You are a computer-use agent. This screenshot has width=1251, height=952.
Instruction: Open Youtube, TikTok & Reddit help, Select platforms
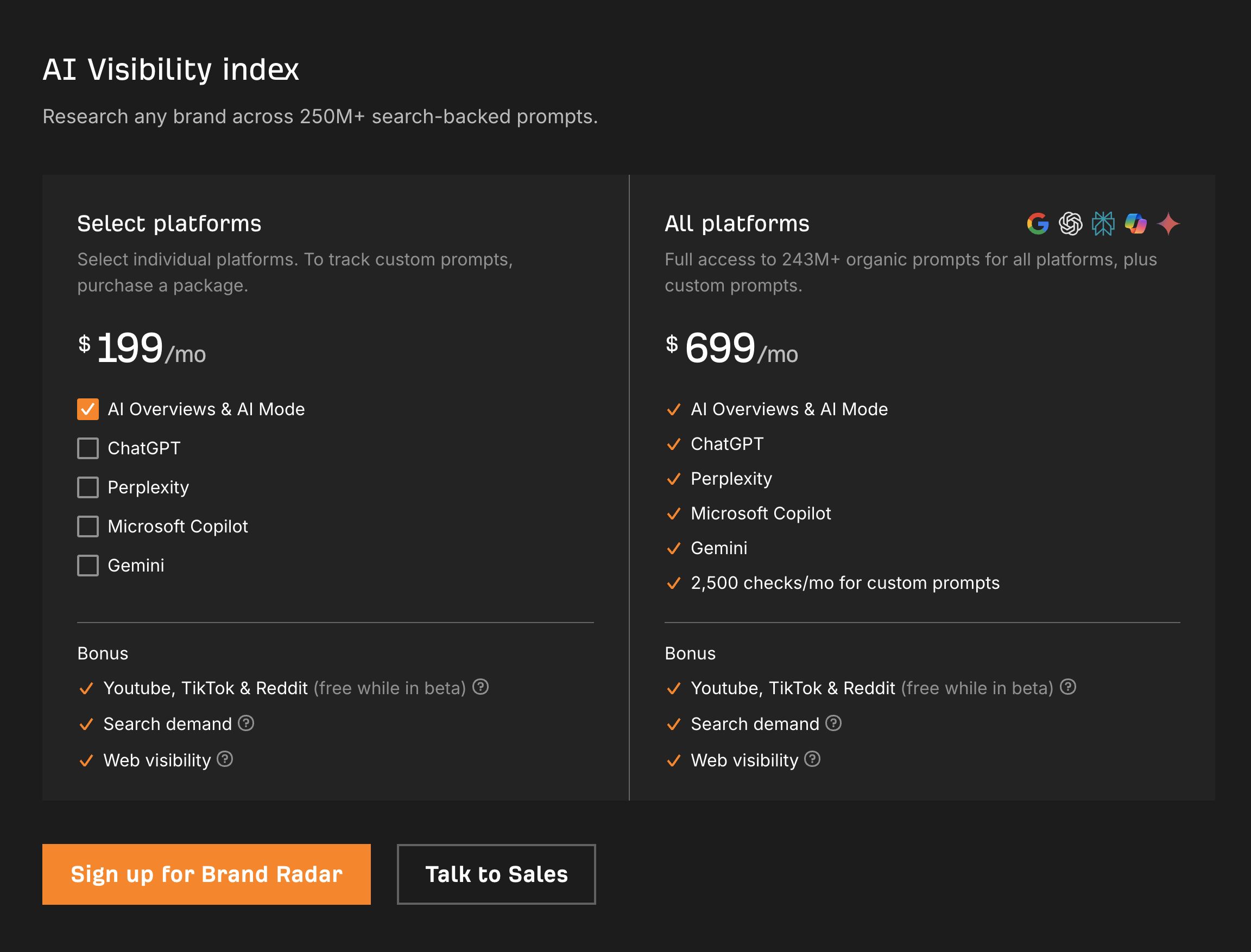point(481,687)
